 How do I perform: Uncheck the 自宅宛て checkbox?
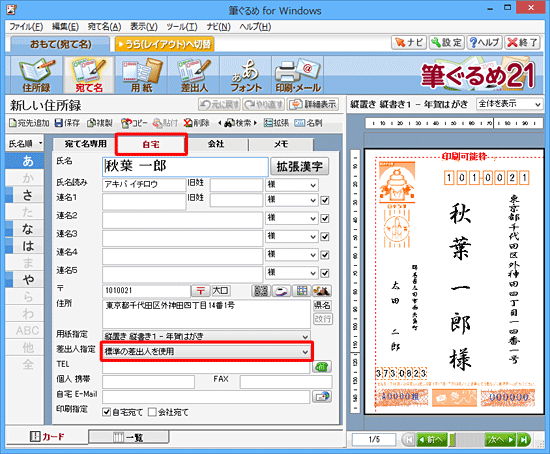[106, 412]
